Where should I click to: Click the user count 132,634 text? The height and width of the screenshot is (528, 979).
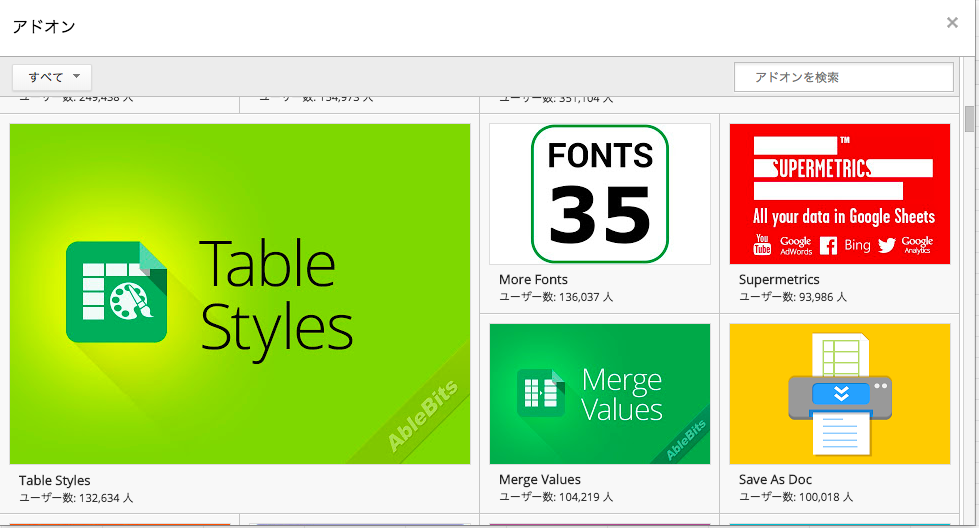pos(76,498)
